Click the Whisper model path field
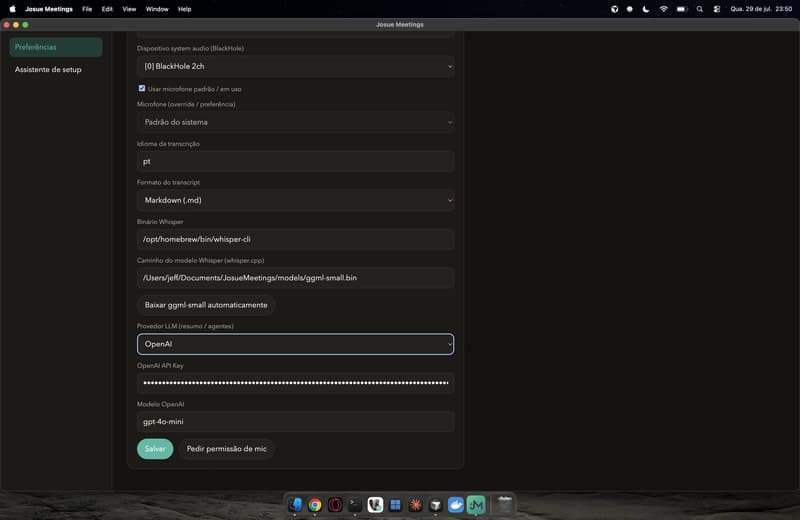 point(295,278)
